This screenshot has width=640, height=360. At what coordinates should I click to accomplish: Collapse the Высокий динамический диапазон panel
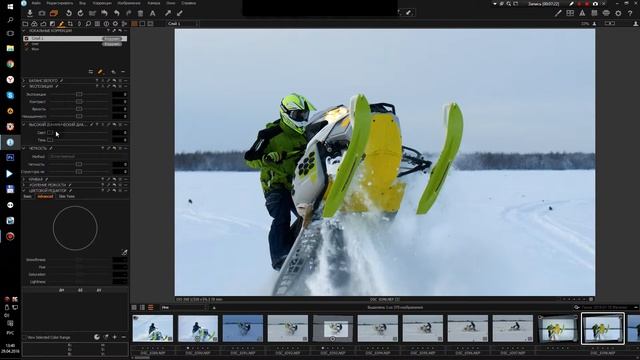pyautogui.click(x=24, y=124)
